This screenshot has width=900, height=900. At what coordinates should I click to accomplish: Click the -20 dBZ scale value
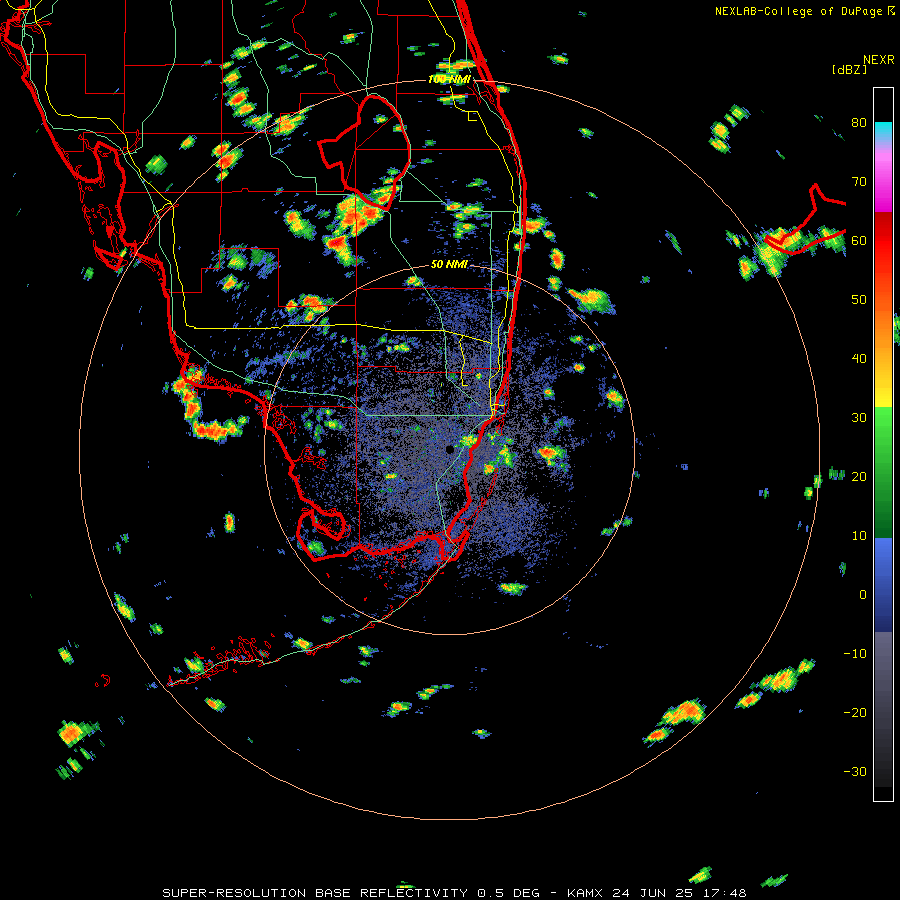click(855, 713)
